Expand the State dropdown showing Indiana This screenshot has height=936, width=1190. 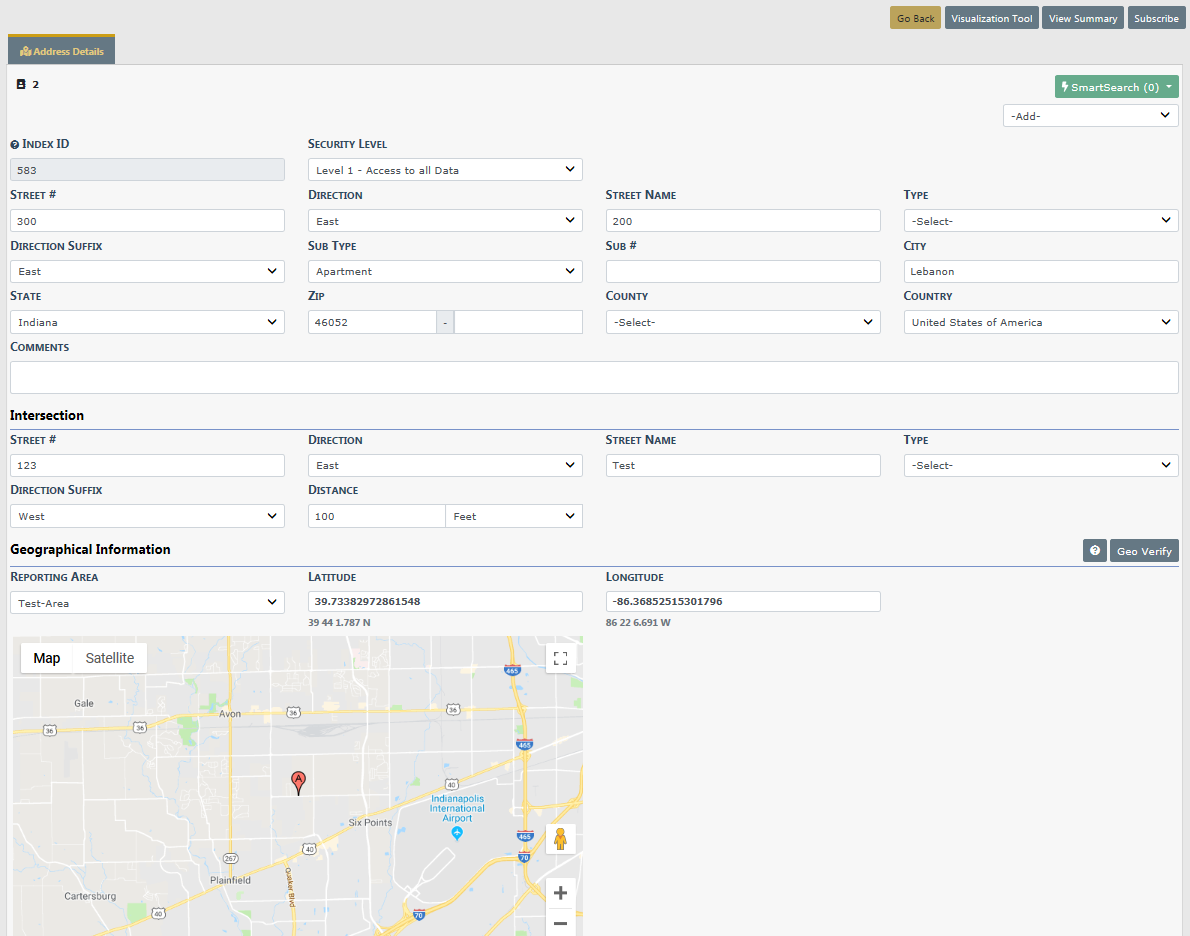[x=147, y=322]
